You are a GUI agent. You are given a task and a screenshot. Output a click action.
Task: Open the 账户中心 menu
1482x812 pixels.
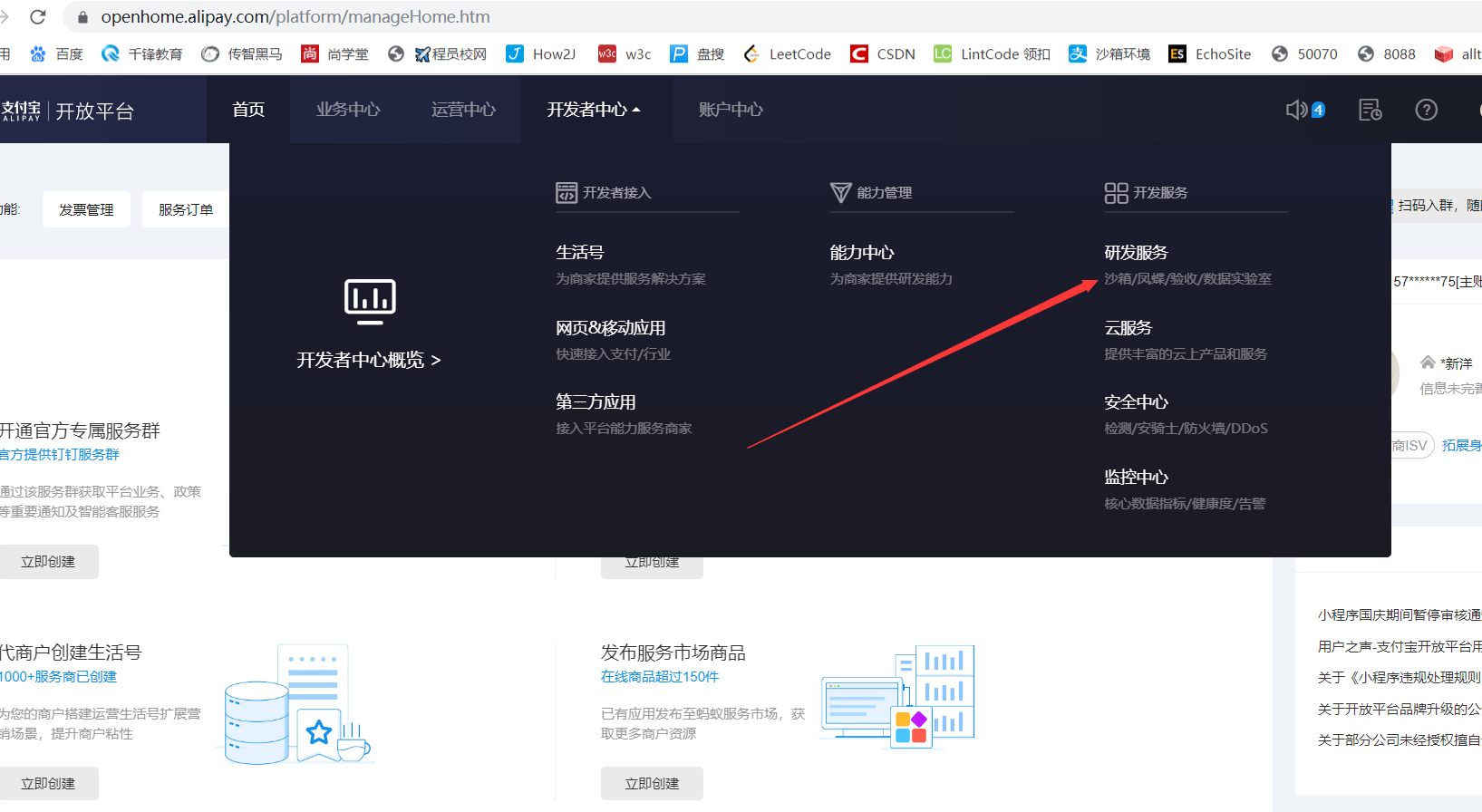click(x=731, y=110)
